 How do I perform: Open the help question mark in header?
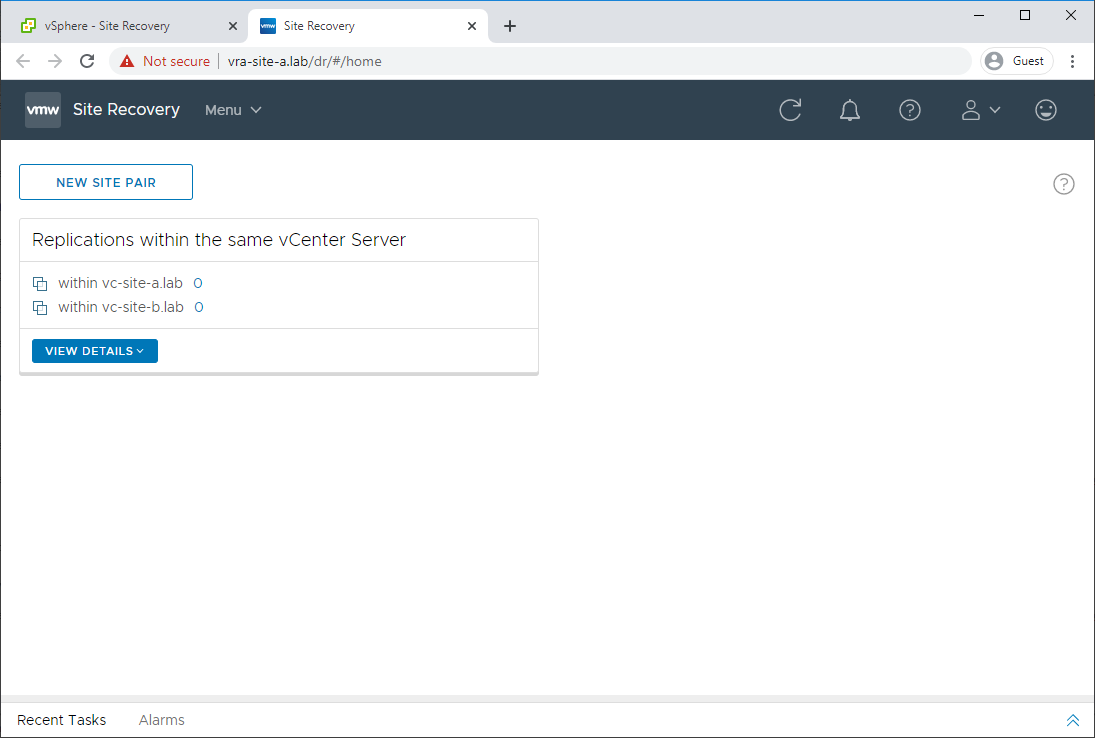click(x=909, y=110)
